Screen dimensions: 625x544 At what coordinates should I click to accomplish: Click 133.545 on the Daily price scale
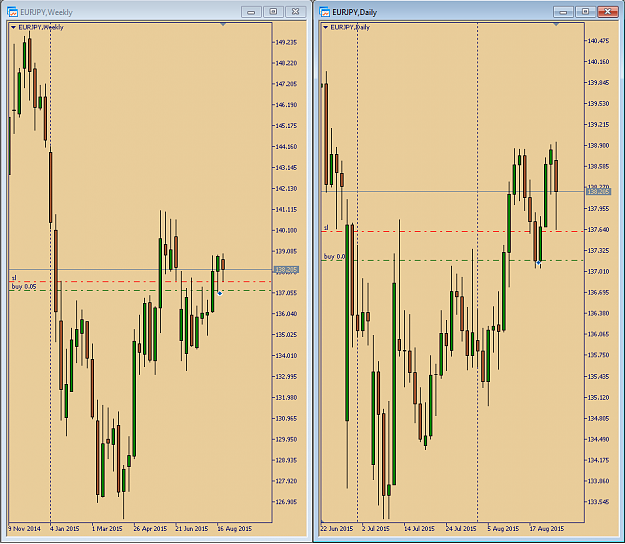[598, 502]
